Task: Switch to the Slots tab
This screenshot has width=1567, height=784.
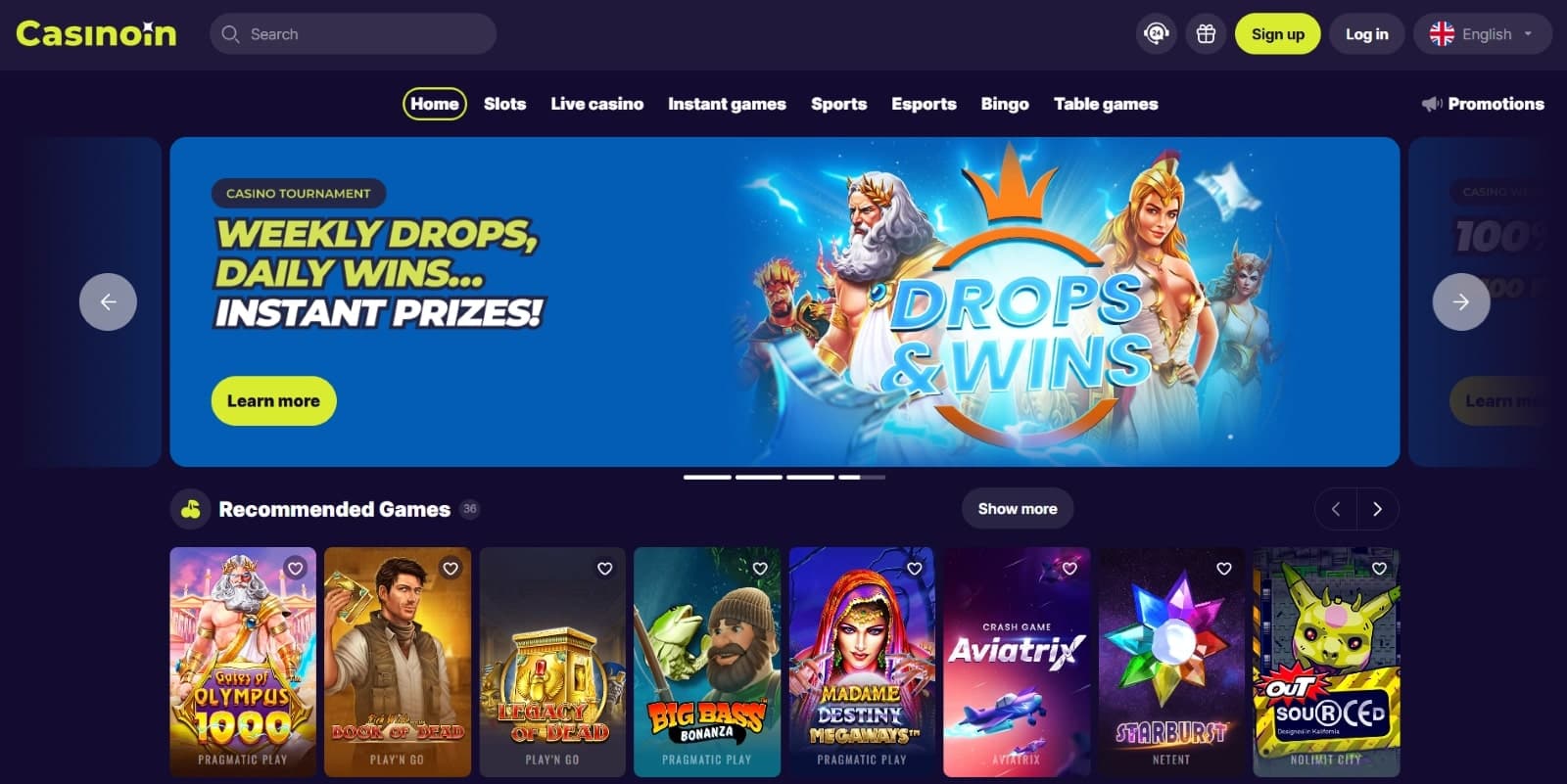Action: click(x=504, y=104)
